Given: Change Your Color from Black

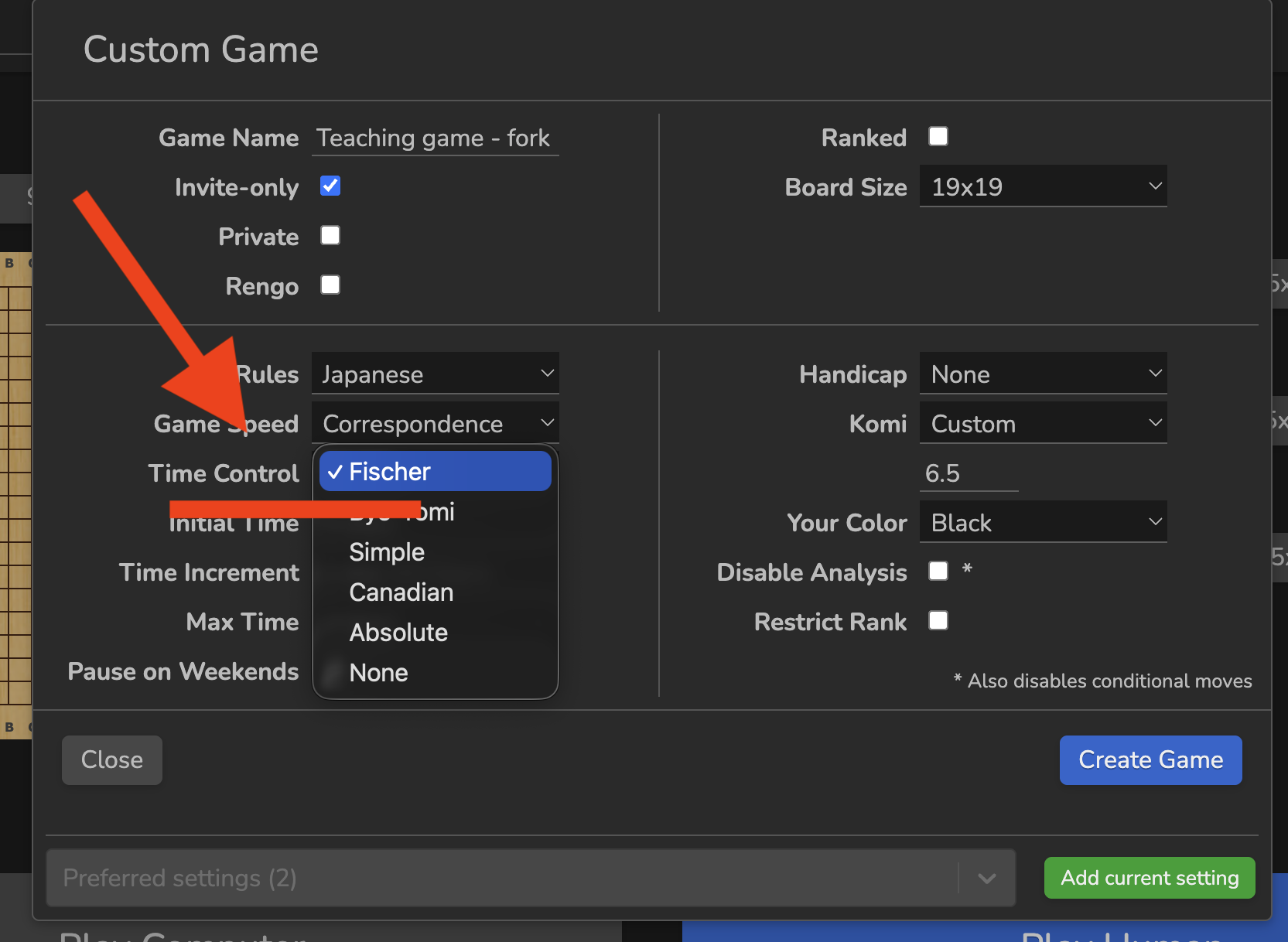Looking at the screenshot, I should [1042, 523].
